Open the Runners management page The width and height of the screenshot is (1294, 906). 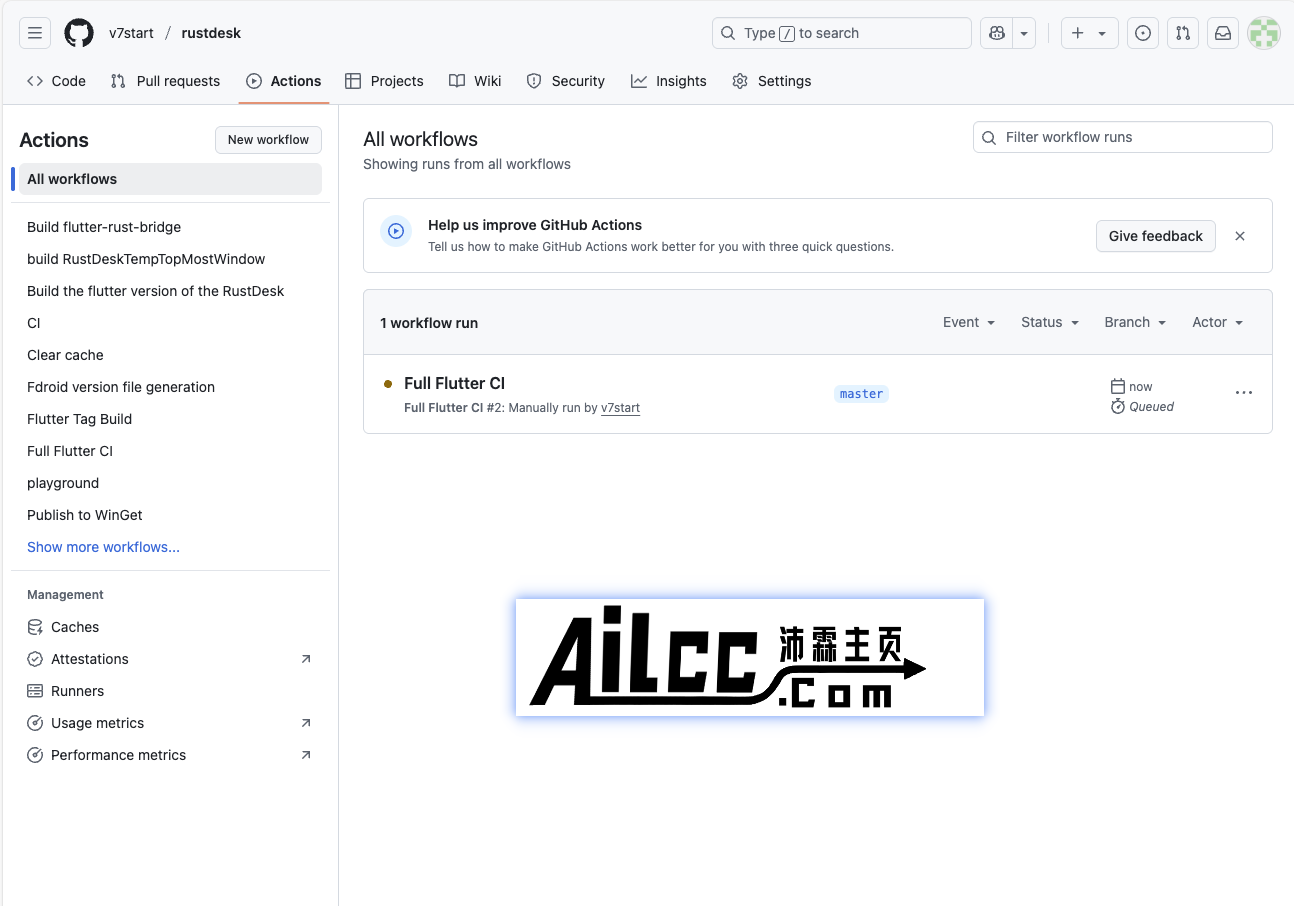78,691
